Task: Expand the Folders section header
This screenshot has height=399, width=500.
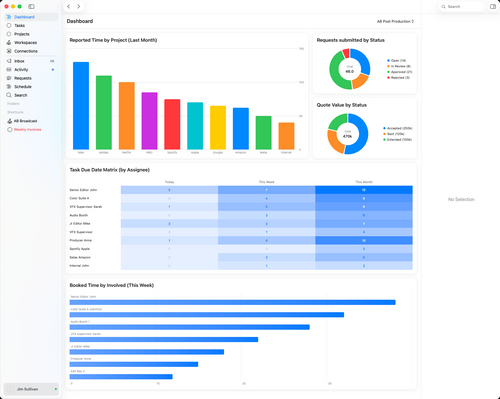Action: (x=13, y=104)
